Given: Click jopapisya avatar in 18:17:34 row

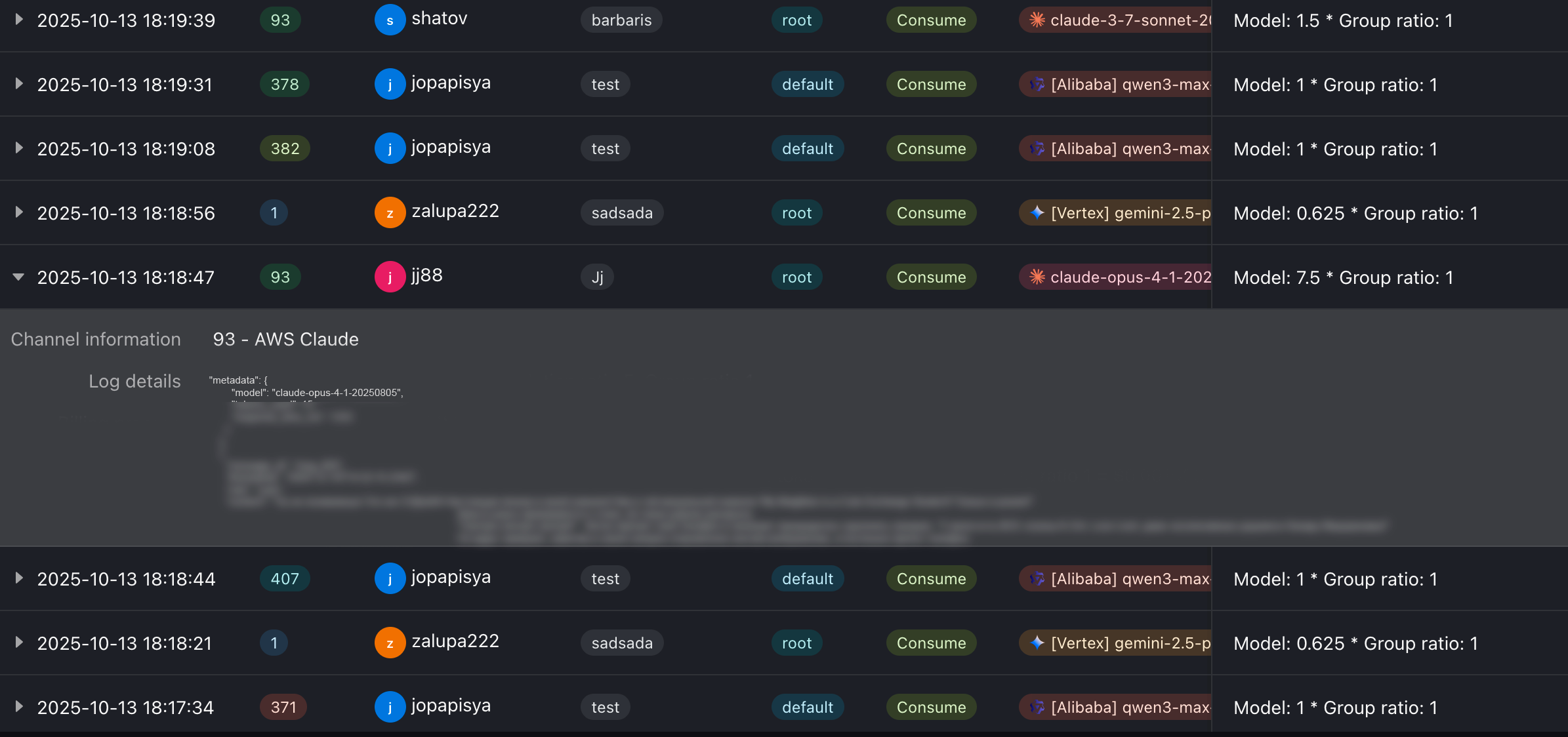Looking at the screenshot, I should (x=390, y=707).
